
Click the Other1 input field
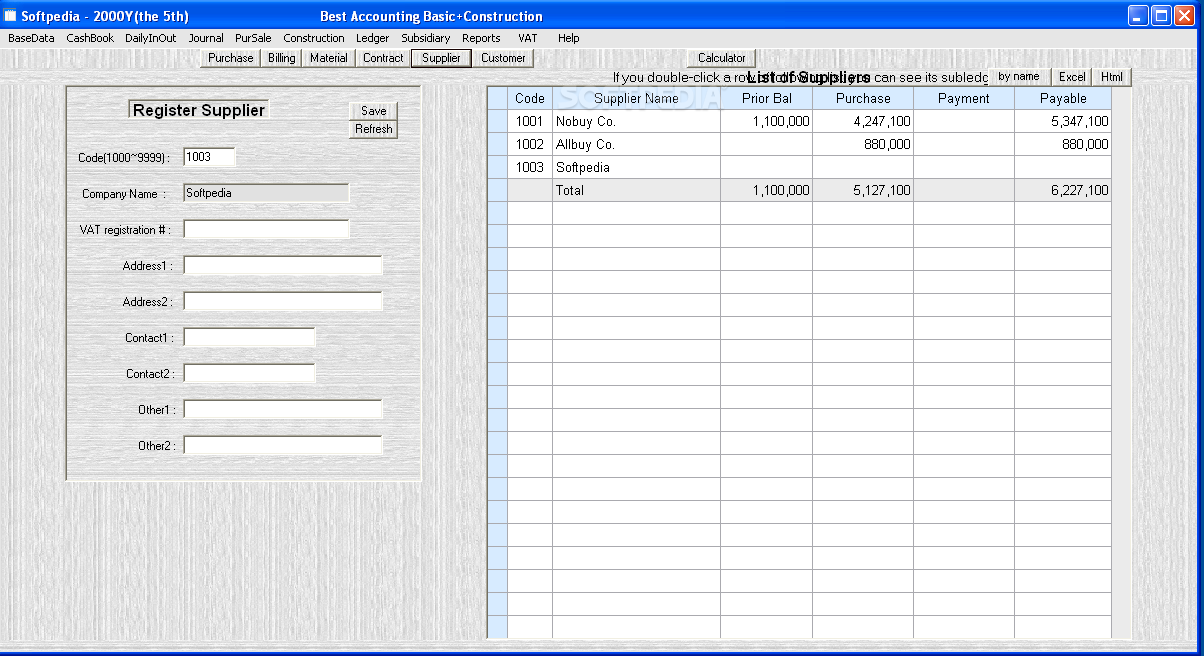coord(283,409)
